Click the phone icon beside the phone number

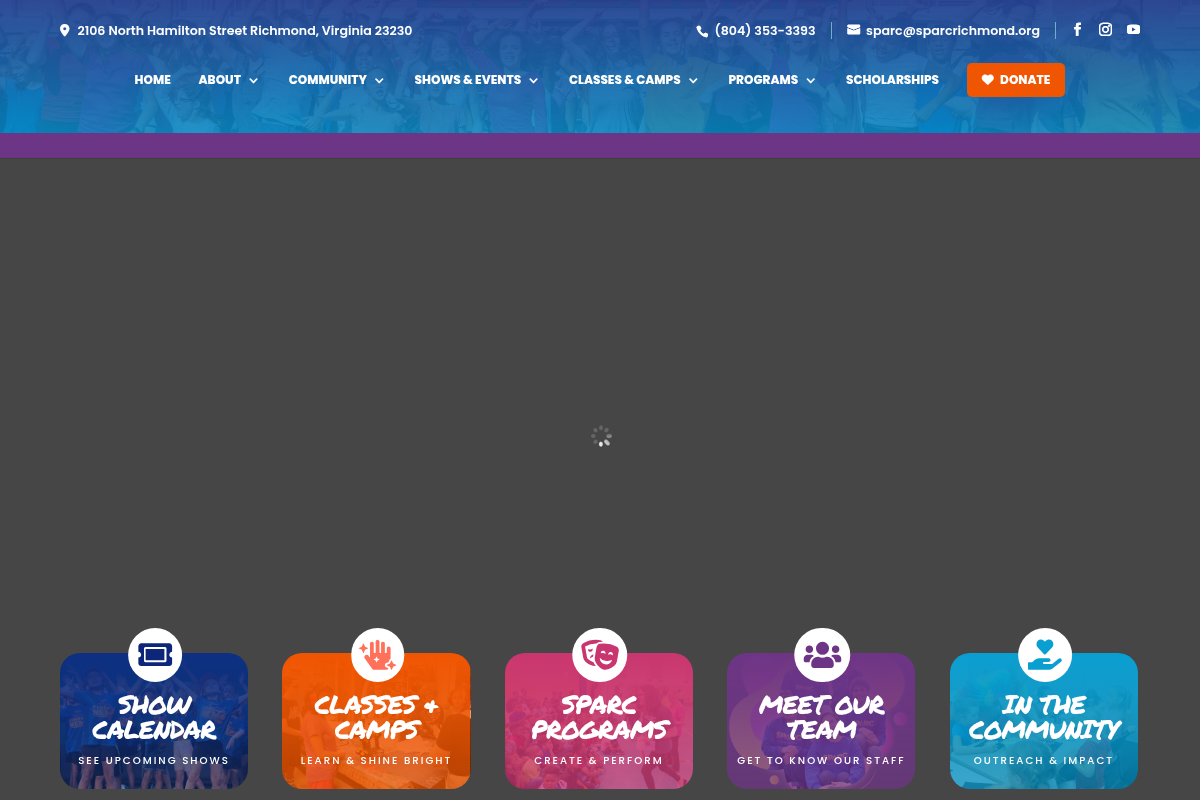point(701,30)
